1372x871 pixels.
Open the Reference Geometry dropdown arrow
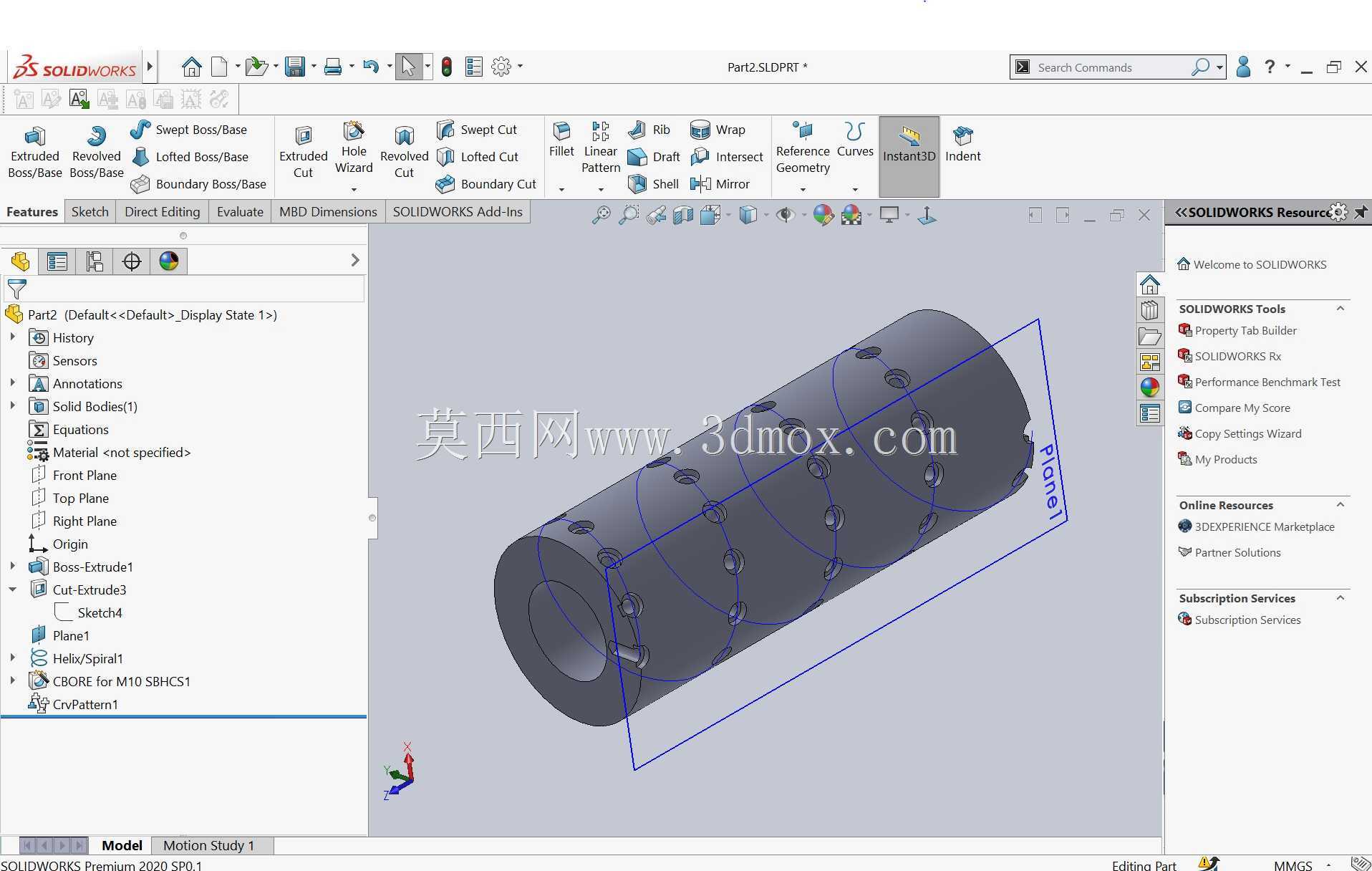click(803, 190)
